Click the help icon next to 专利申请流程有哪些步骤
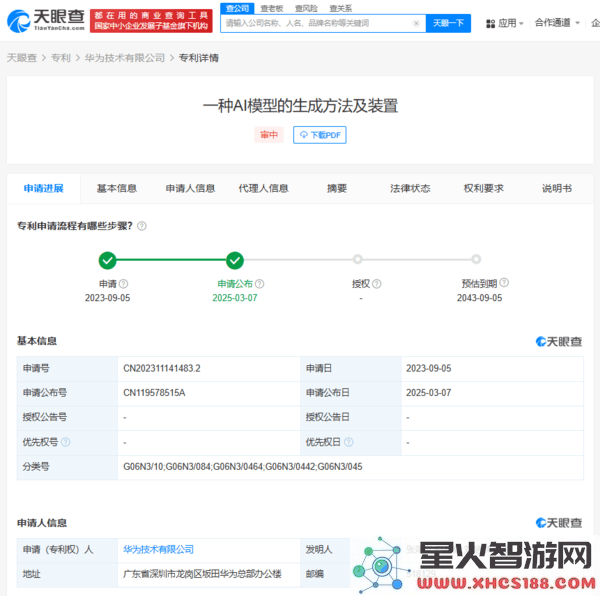Viewport: 600px width, 596px height. click(142, 226)
